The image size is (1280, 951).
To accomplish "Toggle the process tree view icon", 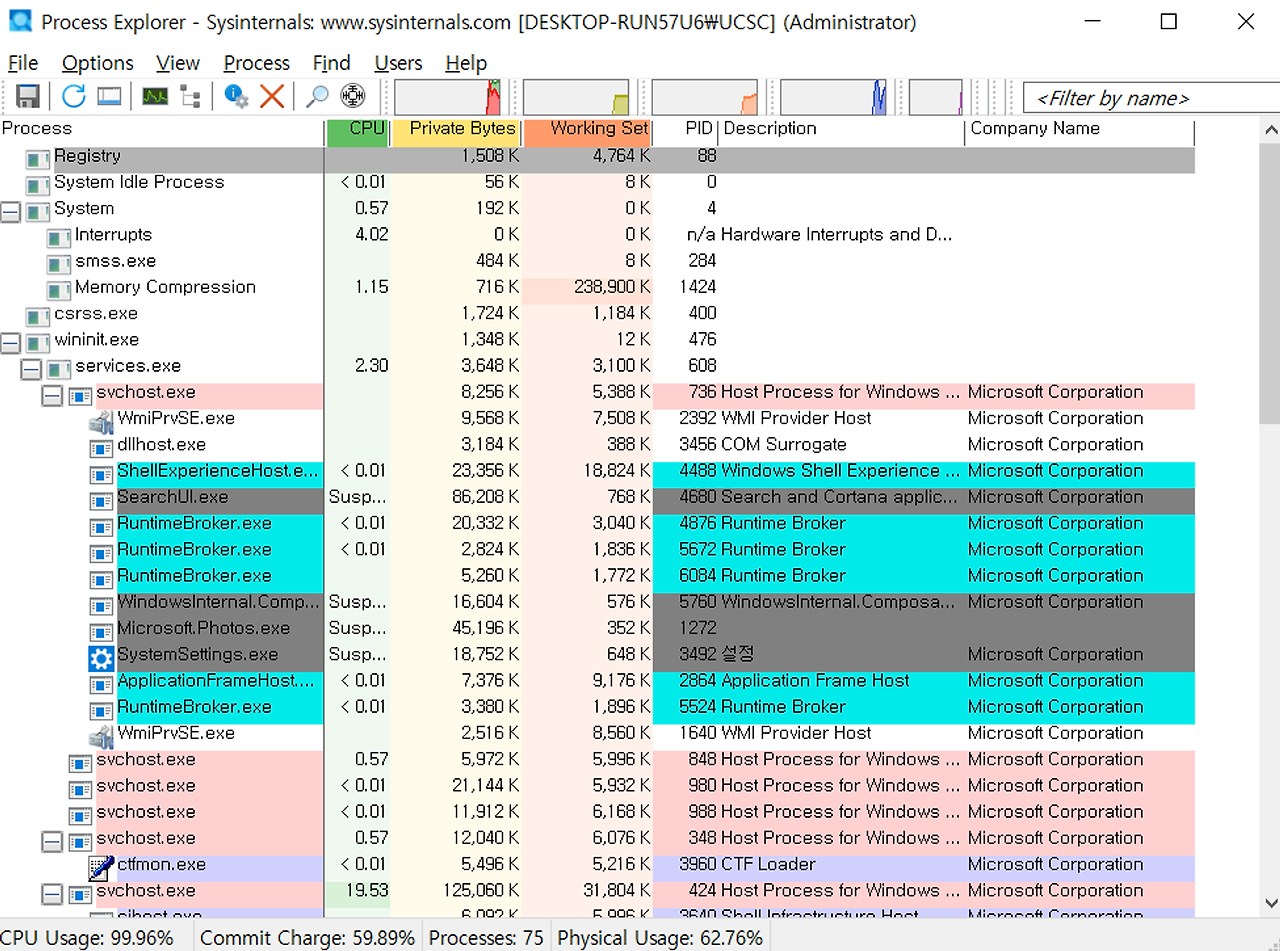I will click(x=190, y=97).
